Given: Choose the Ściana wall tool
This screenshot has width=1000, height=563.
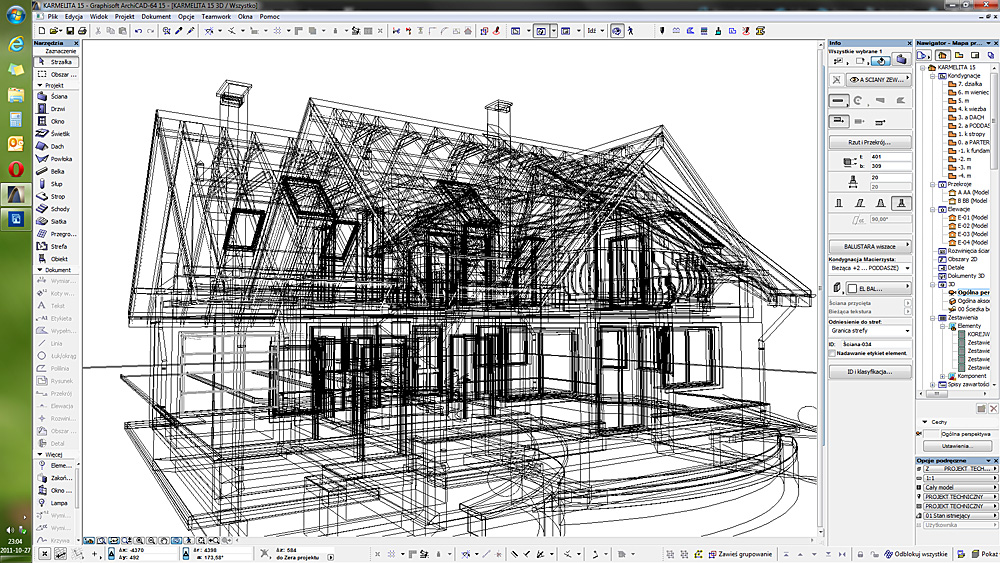Looking at the screenshot, I should (x=56, y=96).
